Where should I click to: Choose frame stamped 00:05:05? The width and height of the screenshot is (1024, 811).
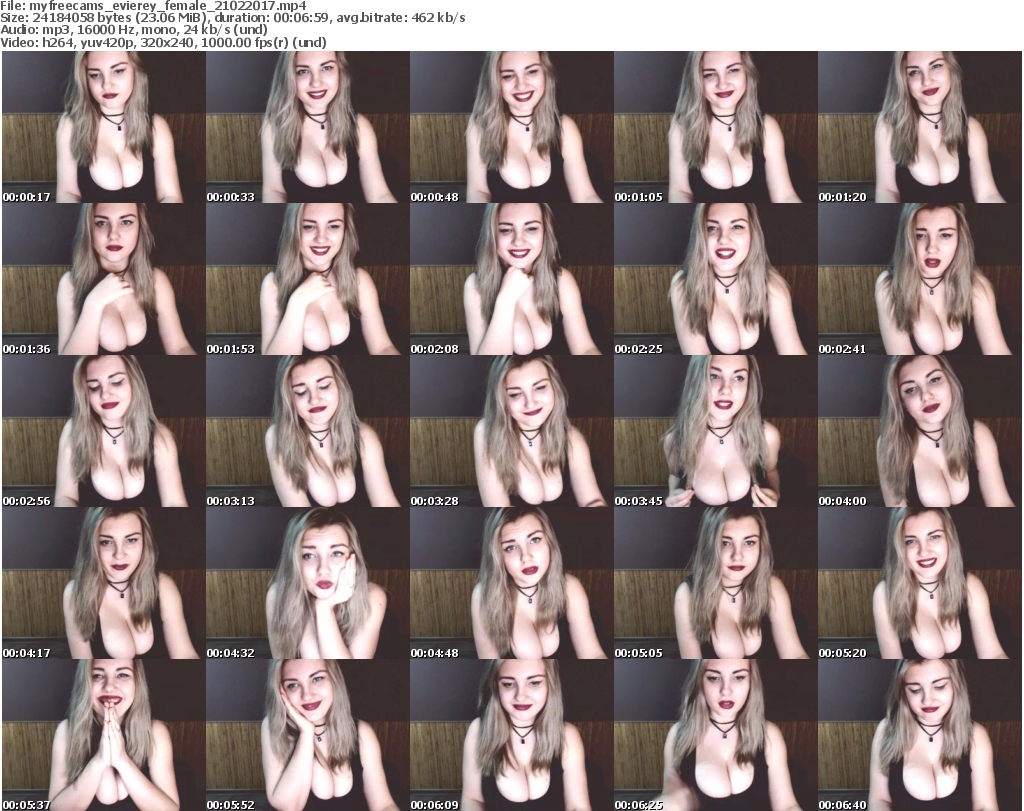pos(716,583)
